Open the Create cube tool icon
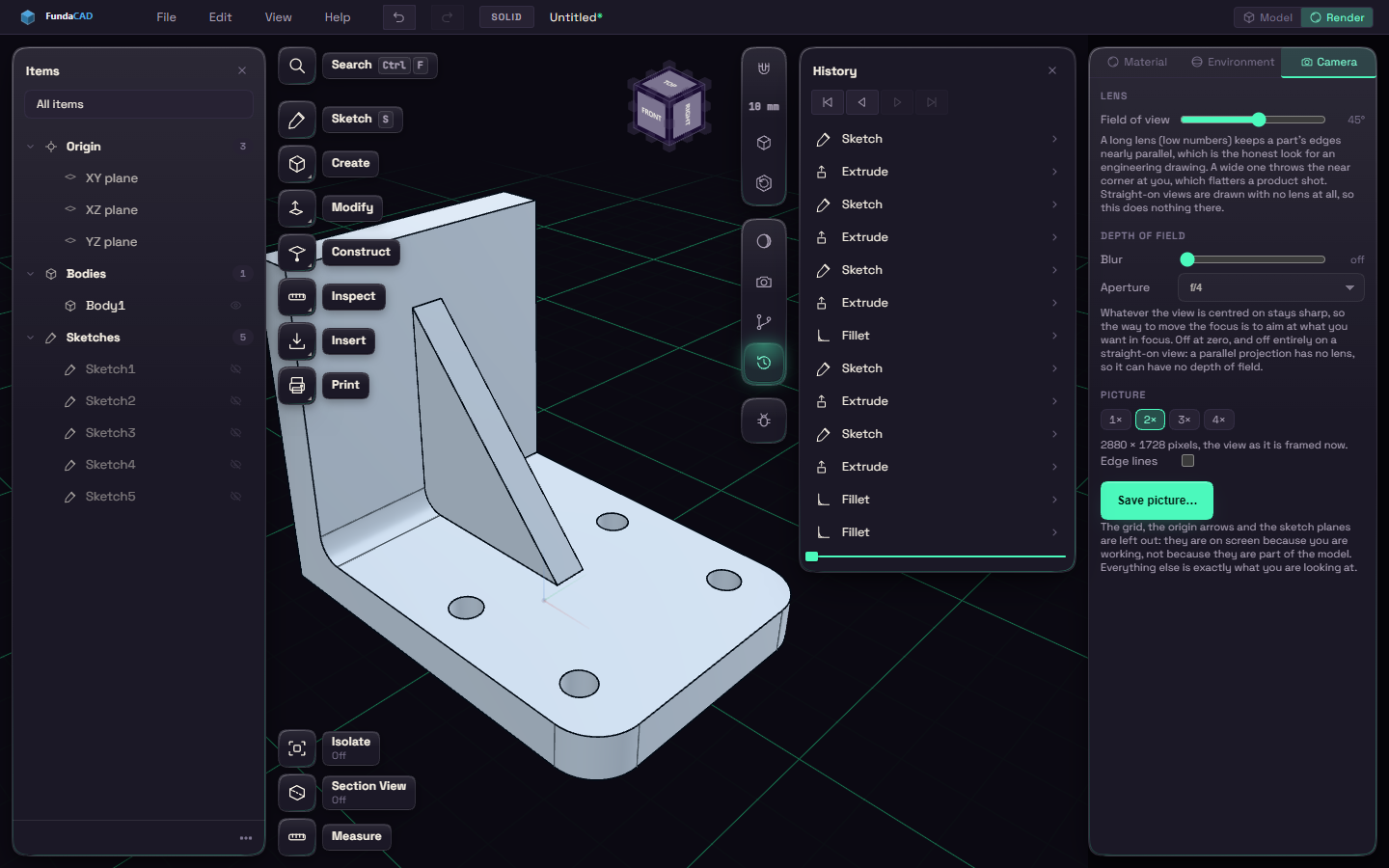 (x=297, y=164)
